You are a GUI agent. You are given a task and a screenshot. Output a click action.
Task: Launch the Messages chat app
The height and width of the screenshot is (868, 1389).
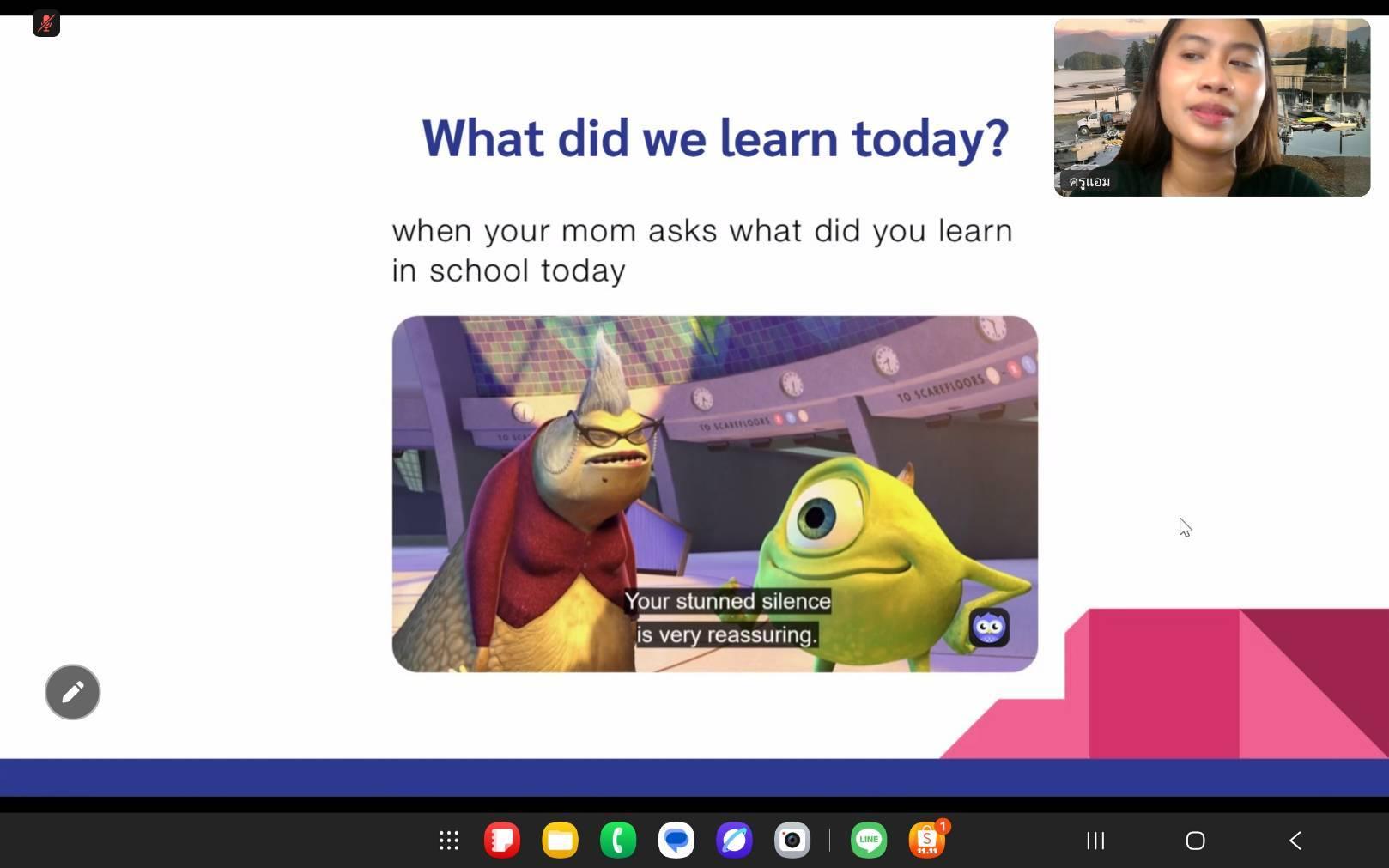676,841
